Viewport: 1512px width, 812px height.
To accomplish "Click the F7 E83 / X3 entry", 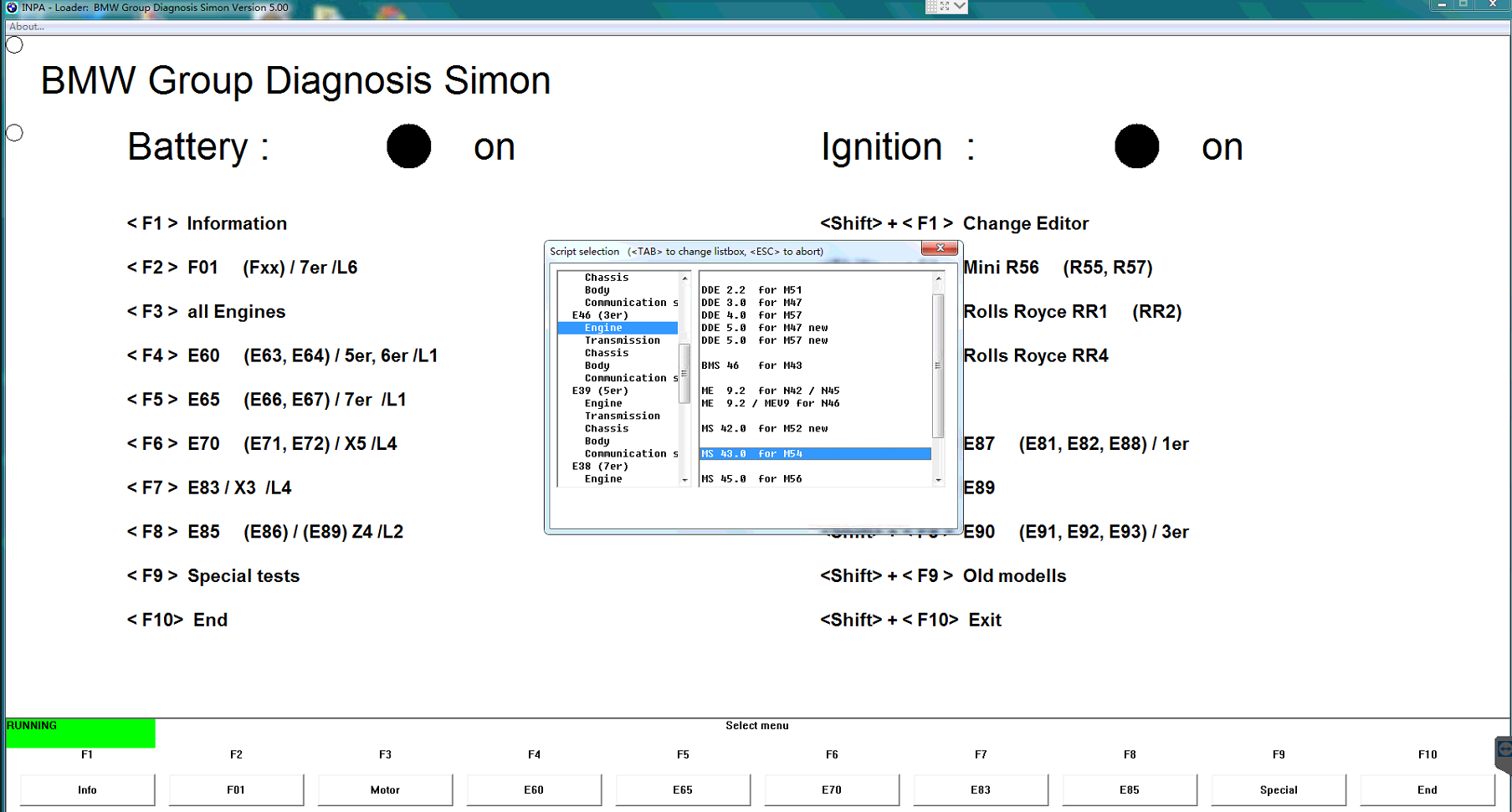I will [x=209, y=488].
